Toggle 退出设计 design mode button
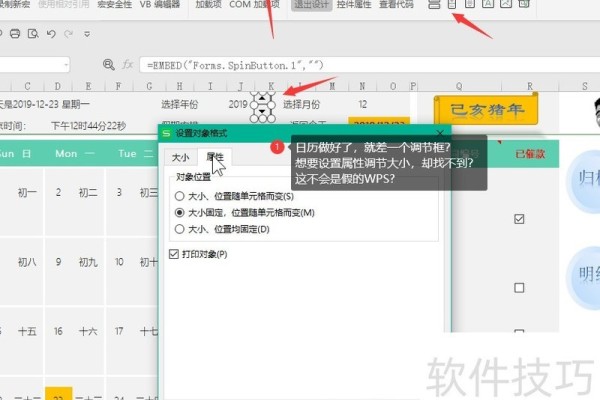Viewport: 600px width, 400px height. pos(311,5)
